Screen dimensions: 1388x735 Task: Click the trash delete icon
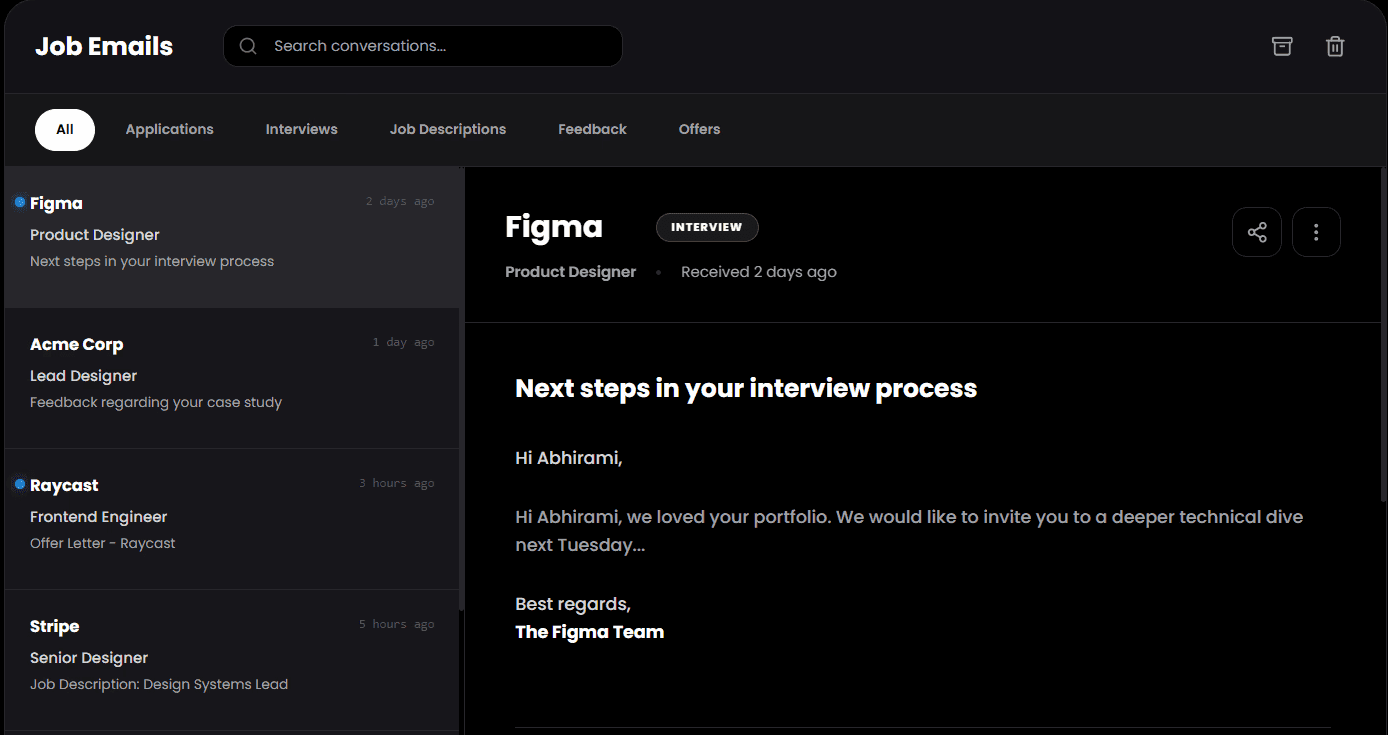[x=1335, y=46]
